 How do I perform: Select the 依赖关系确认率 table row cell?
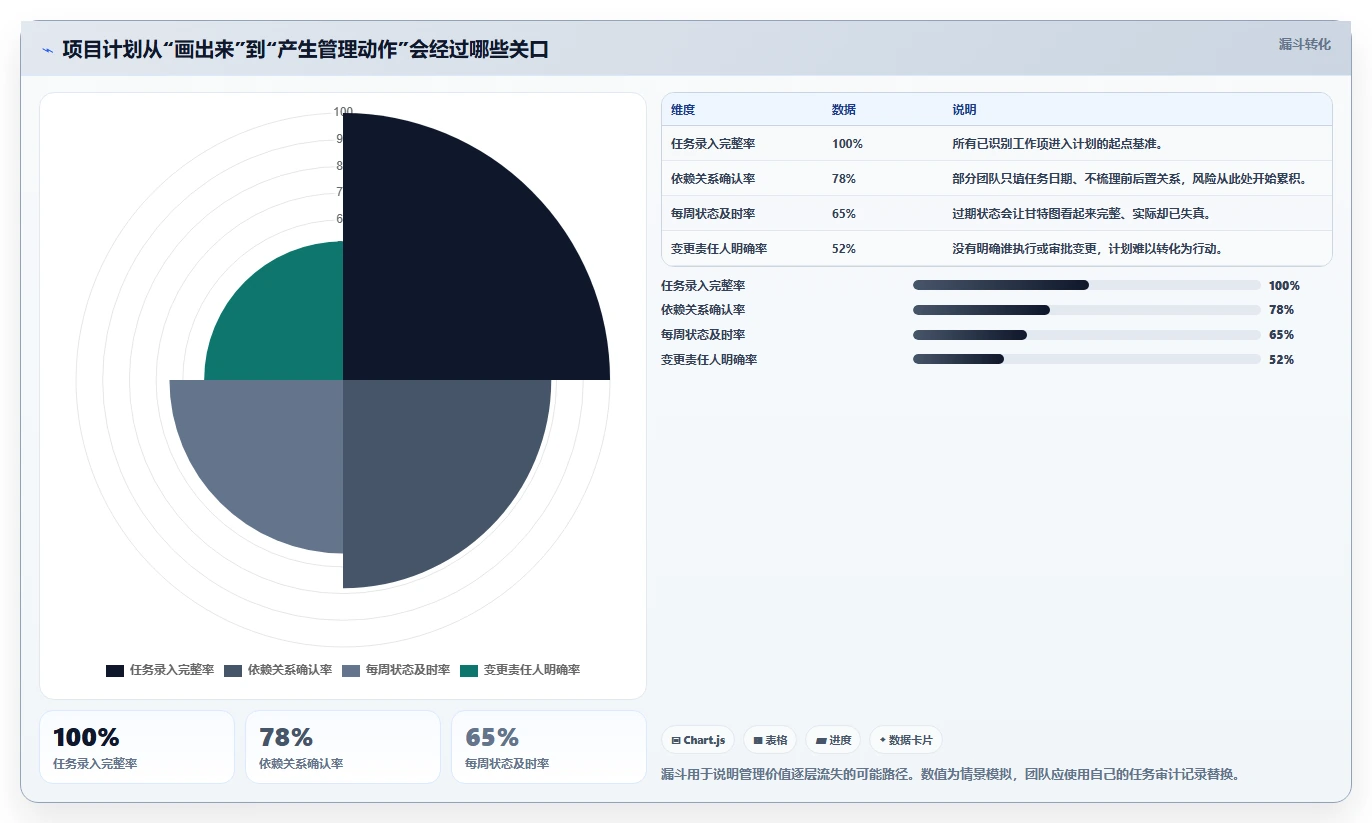click(x=713, y=179)
